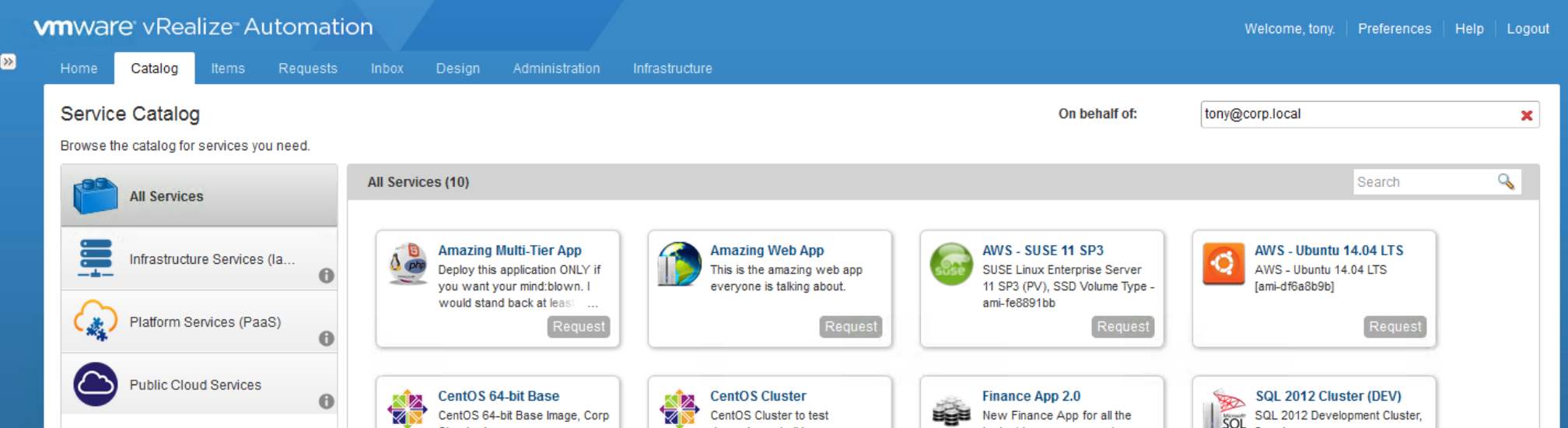Open Finance App 2.0 title link

pyautogui.click(x=1031, y=396)
